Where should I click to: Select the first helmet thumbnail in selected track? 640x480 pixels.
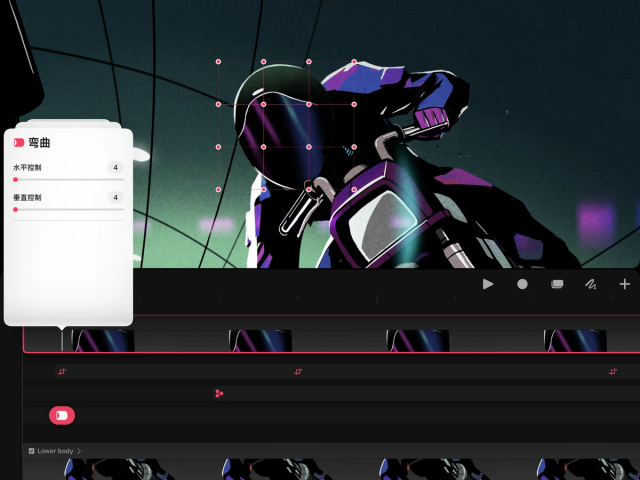click(103, 340)
